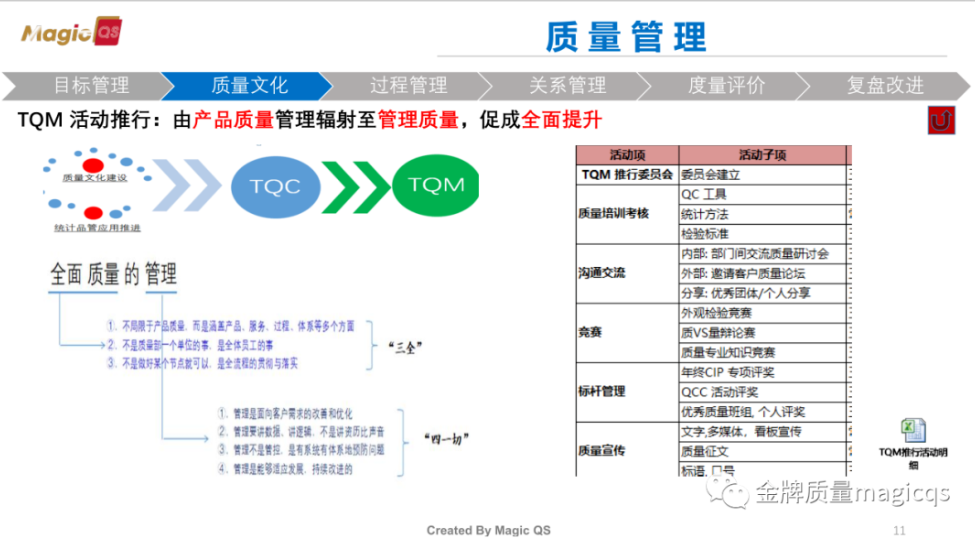The image size is (975, 542).
Task: Select the 质量征文 cell
Action: tap(762, 452)
